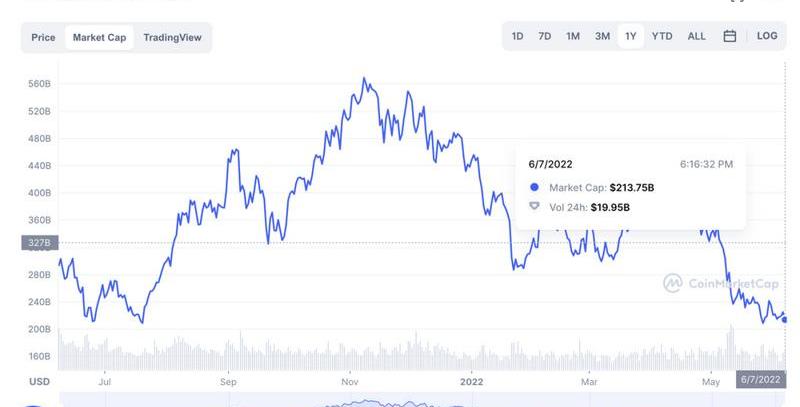Switch chart to YTD range
Viewport: 800px width, 407px height.
coord(662,36)
